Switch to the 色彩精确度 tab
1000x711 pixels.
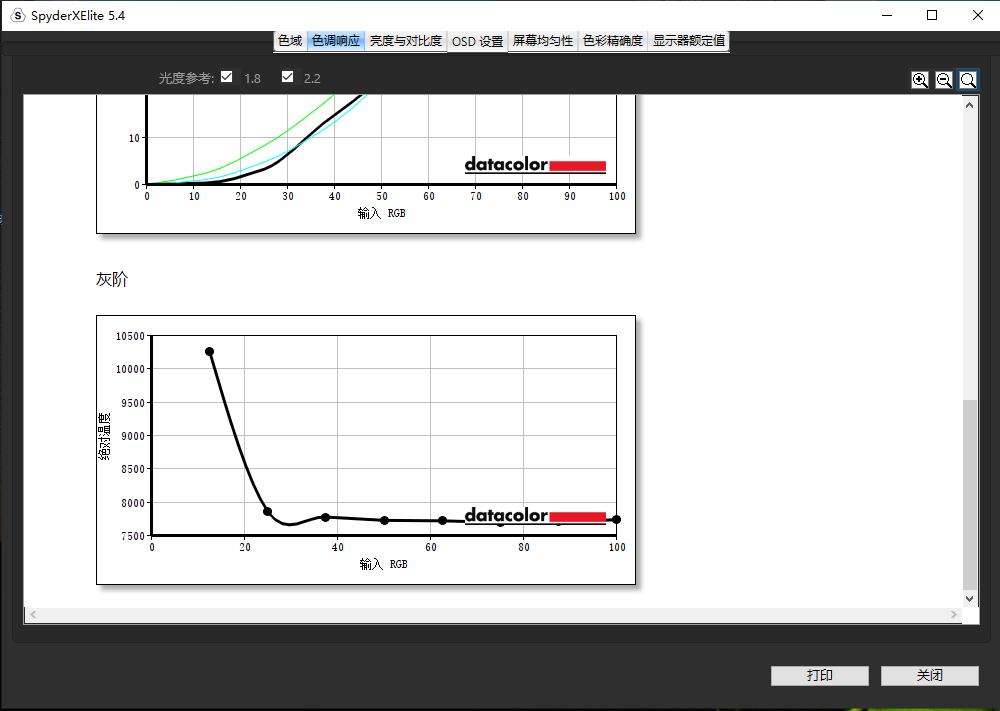coord(613,41)
